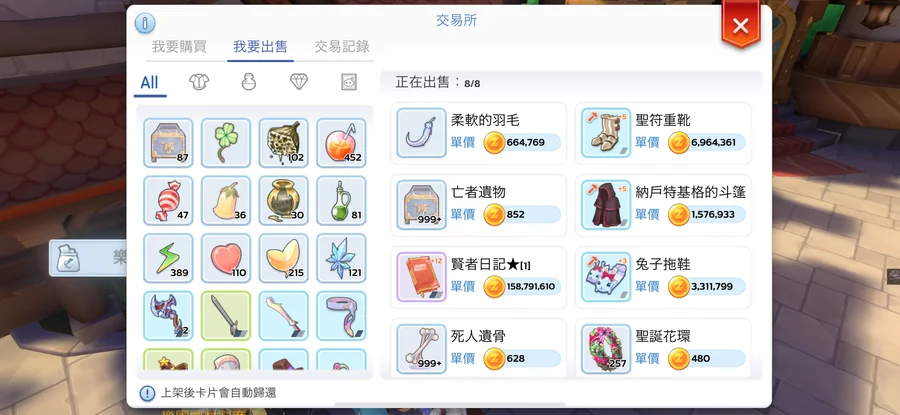The image size is (900, 415).
Task: Select the potion bottle filter icon
Action: [248, 82]
